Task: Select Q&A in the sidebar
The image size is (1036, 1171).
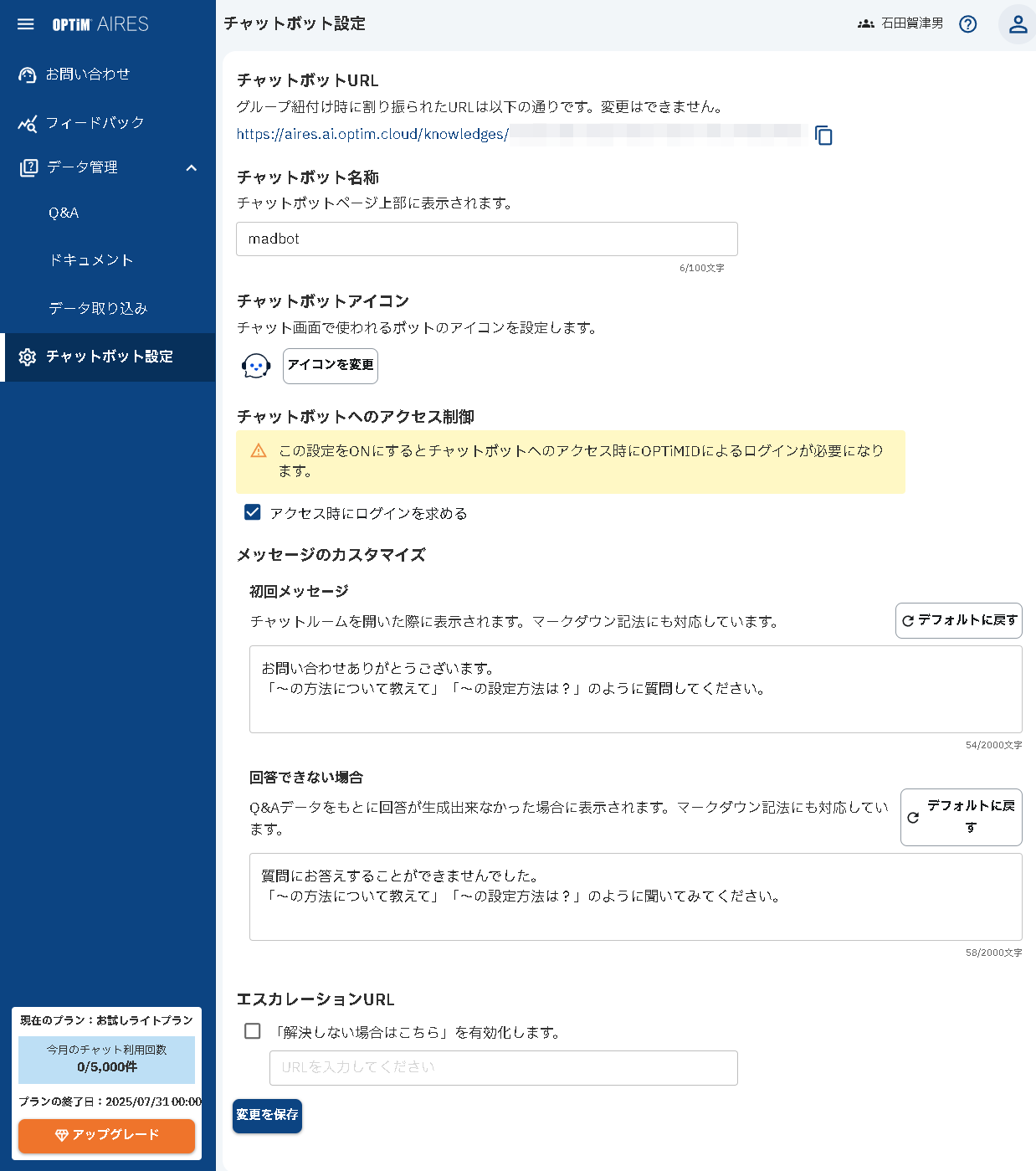Action: [61, 213]
